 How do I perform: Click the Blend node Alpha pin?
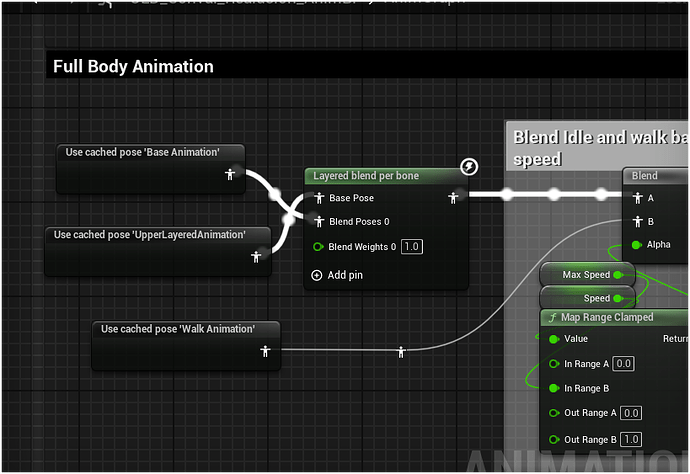point(636,245)
